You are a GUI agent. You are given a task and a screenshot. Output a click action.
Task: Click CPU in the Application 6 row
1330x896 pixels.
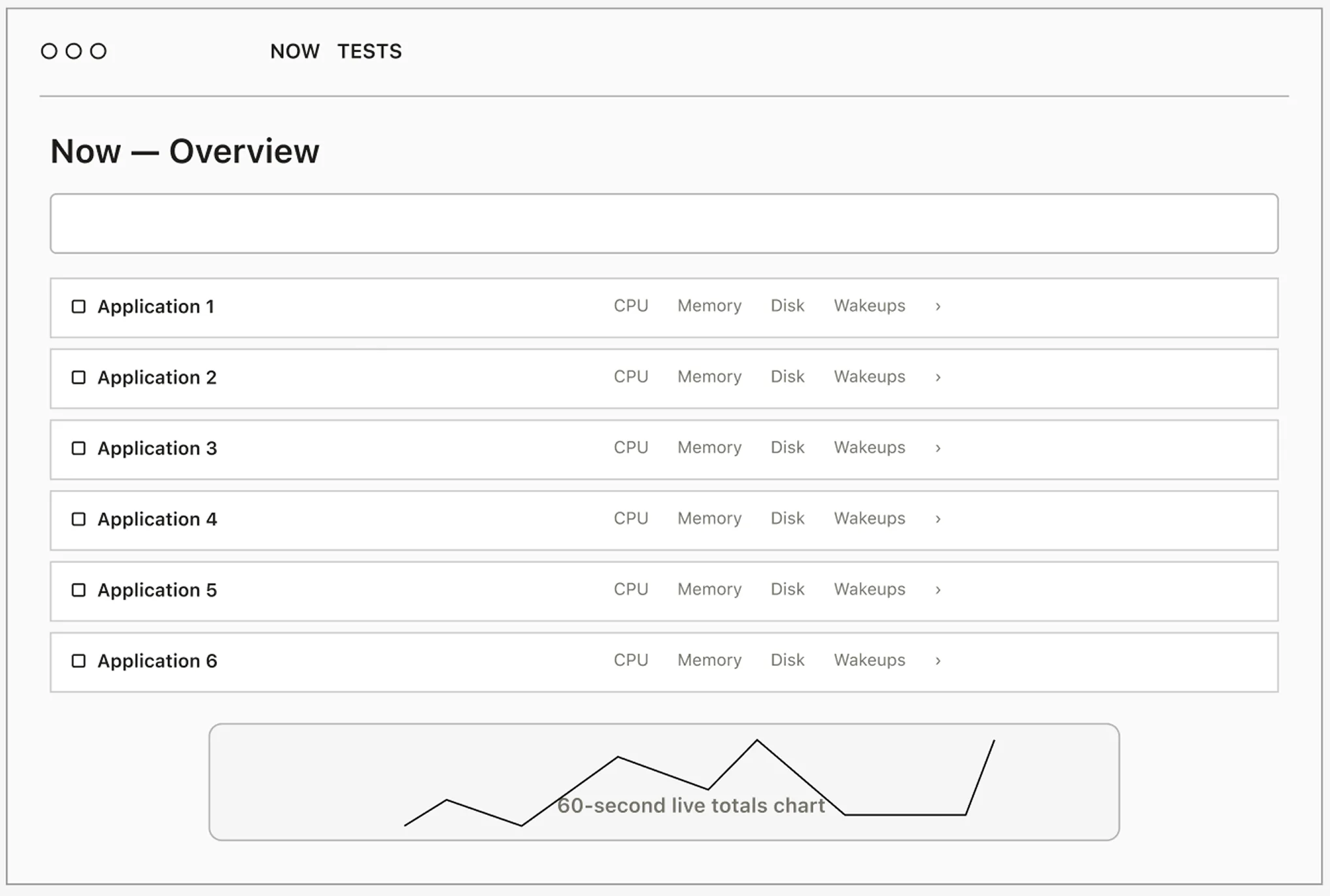(x=631, y=660)
